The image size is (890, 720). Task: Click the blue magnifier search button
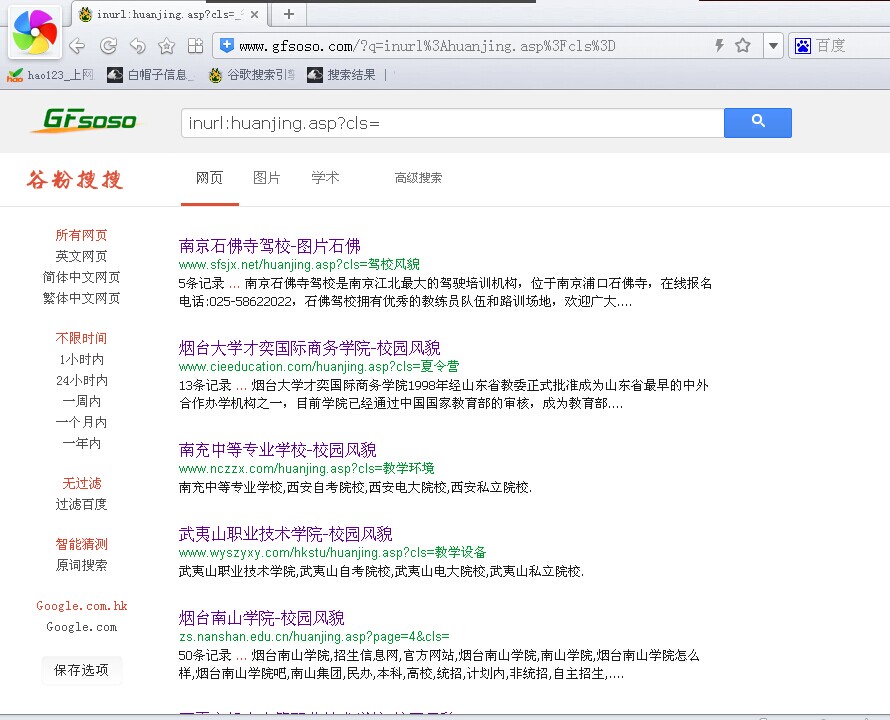pyautogui.click(x=758, y=123)
